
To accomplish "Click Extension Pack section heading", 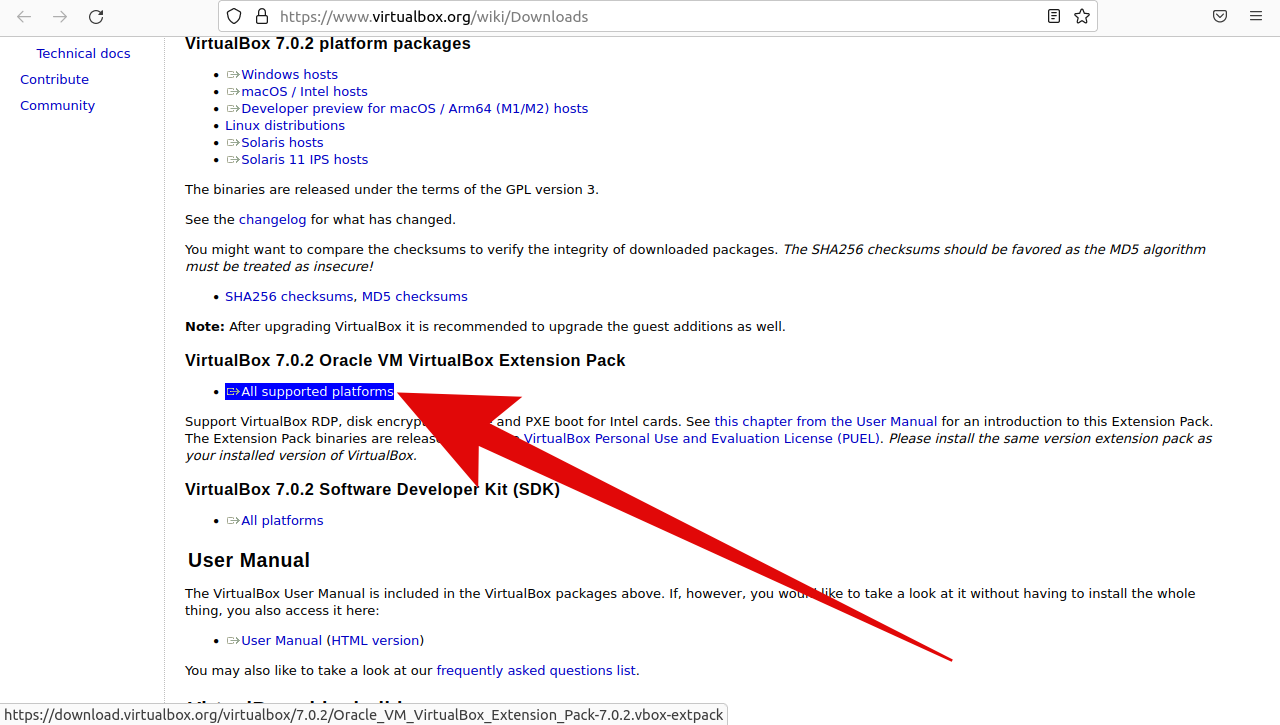I will tap(405, 360).
